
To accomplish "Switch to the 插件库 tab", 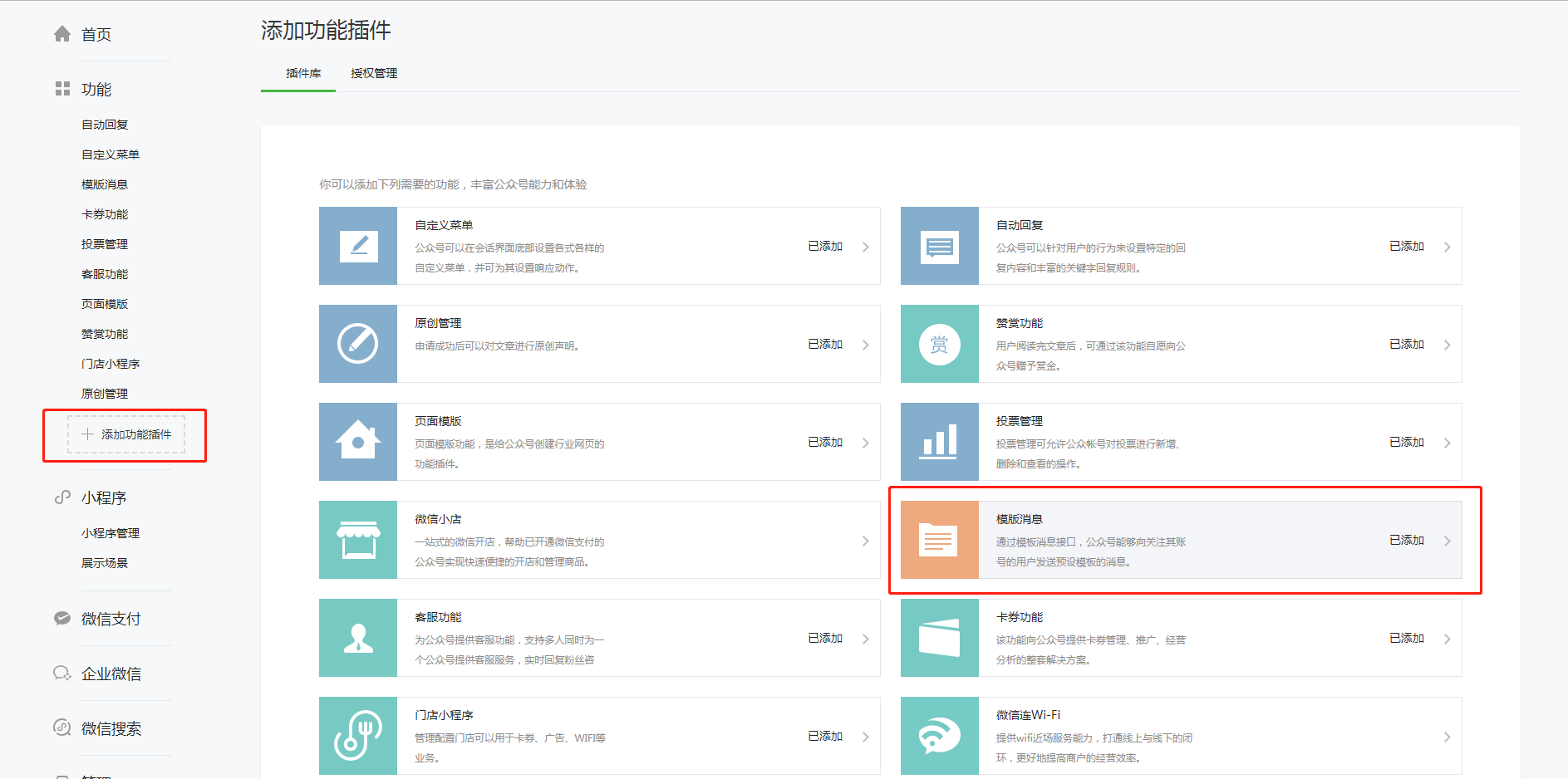I will [303, 73].
